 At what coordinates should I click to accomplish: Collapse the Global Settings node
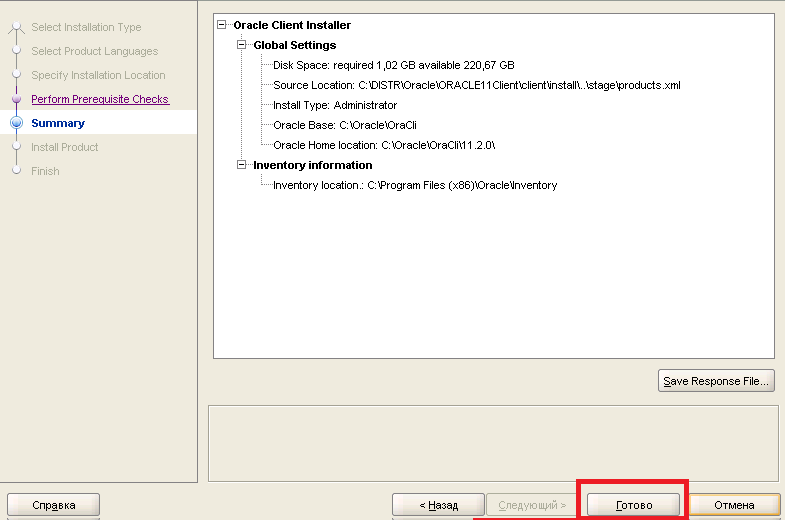coord(242,45)
